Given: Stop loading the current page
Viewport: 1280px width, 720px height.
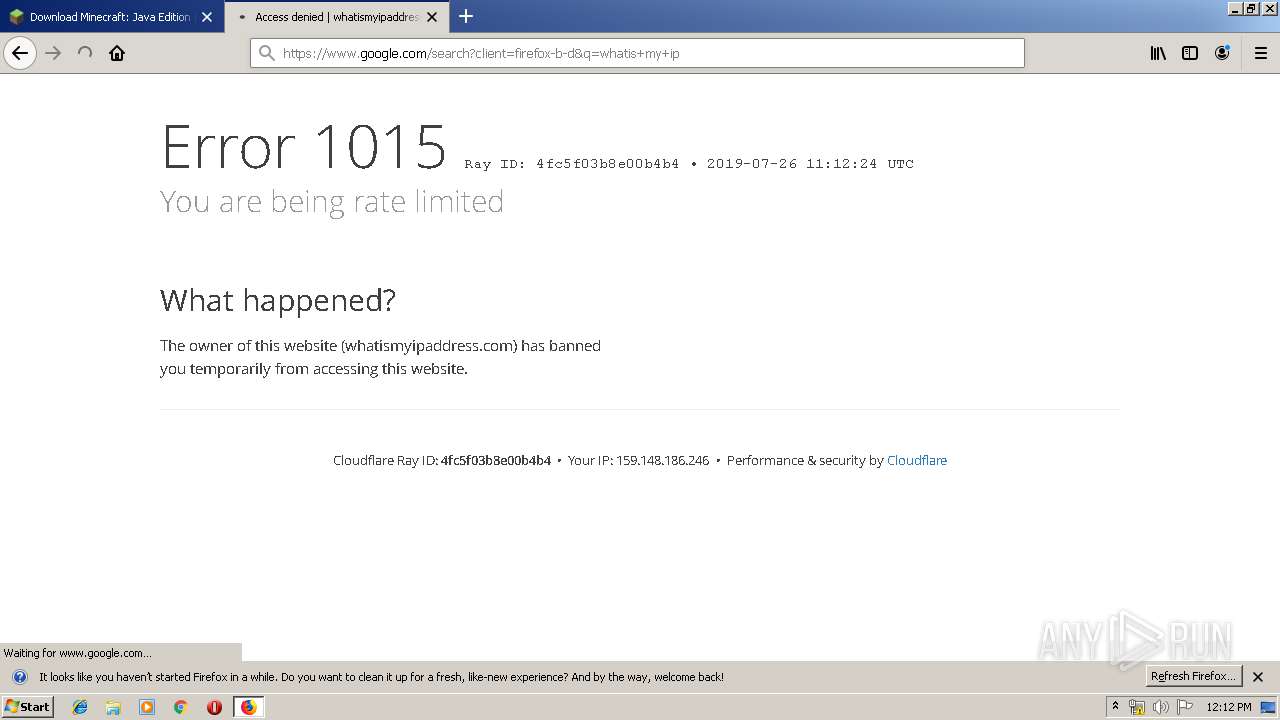Looking at the screenshot, I should (x=85, y=53).
